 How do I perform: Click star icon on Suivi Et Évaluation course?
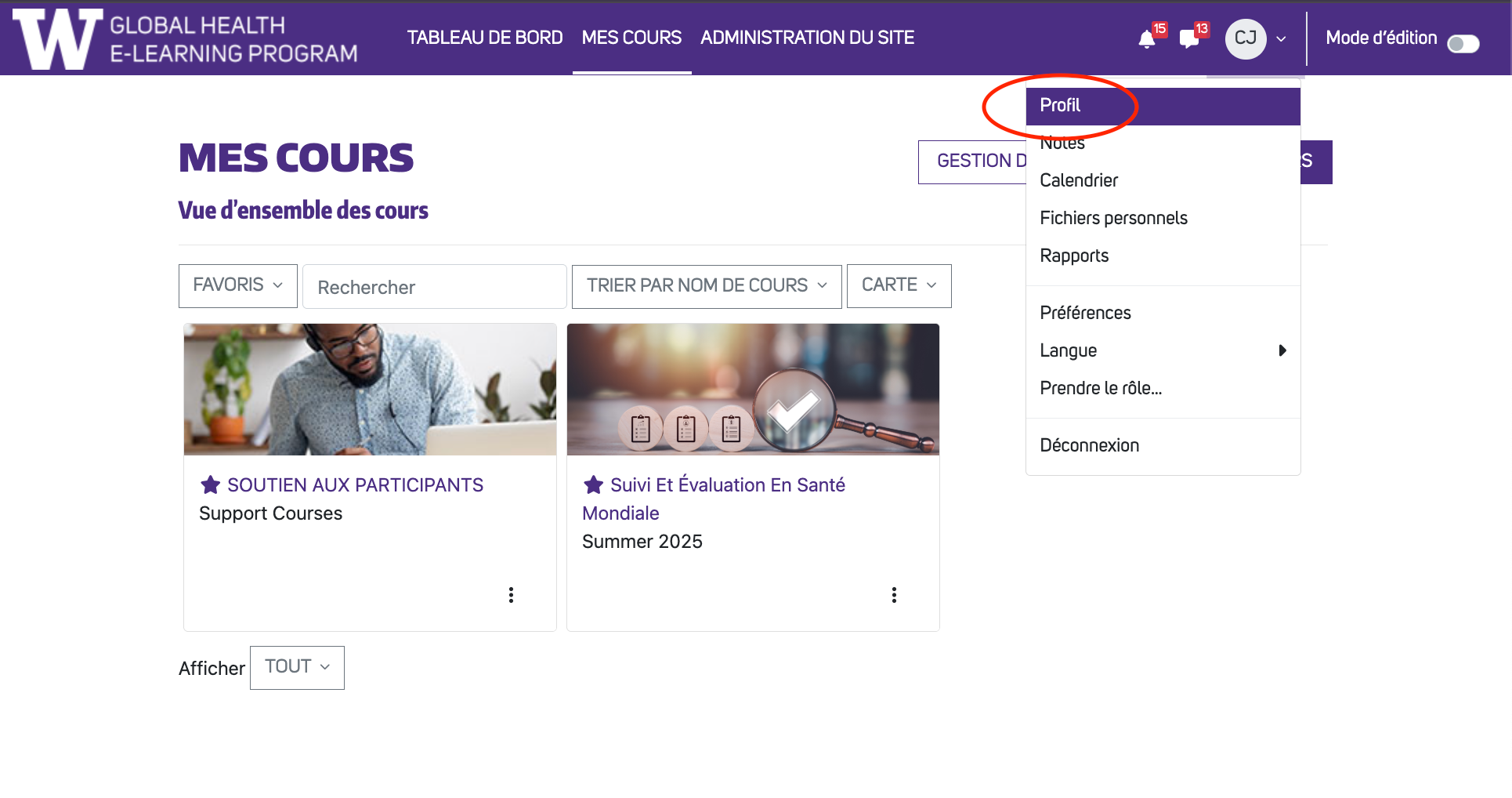click(593, 485)
